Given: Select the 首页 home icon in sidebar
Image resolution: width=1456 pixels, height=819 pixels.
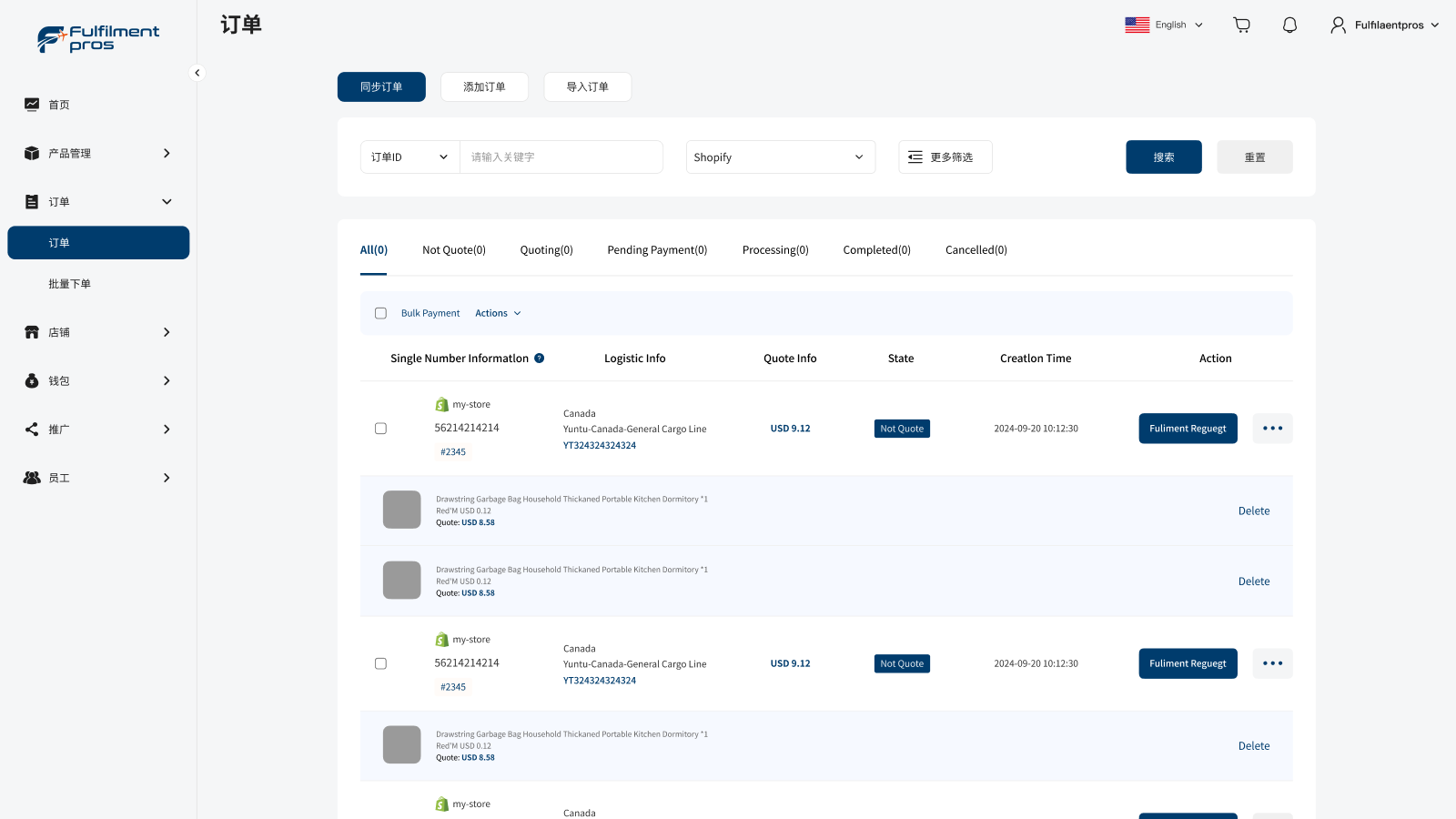Looking at the screenshot, I should (x=32, y=104).
